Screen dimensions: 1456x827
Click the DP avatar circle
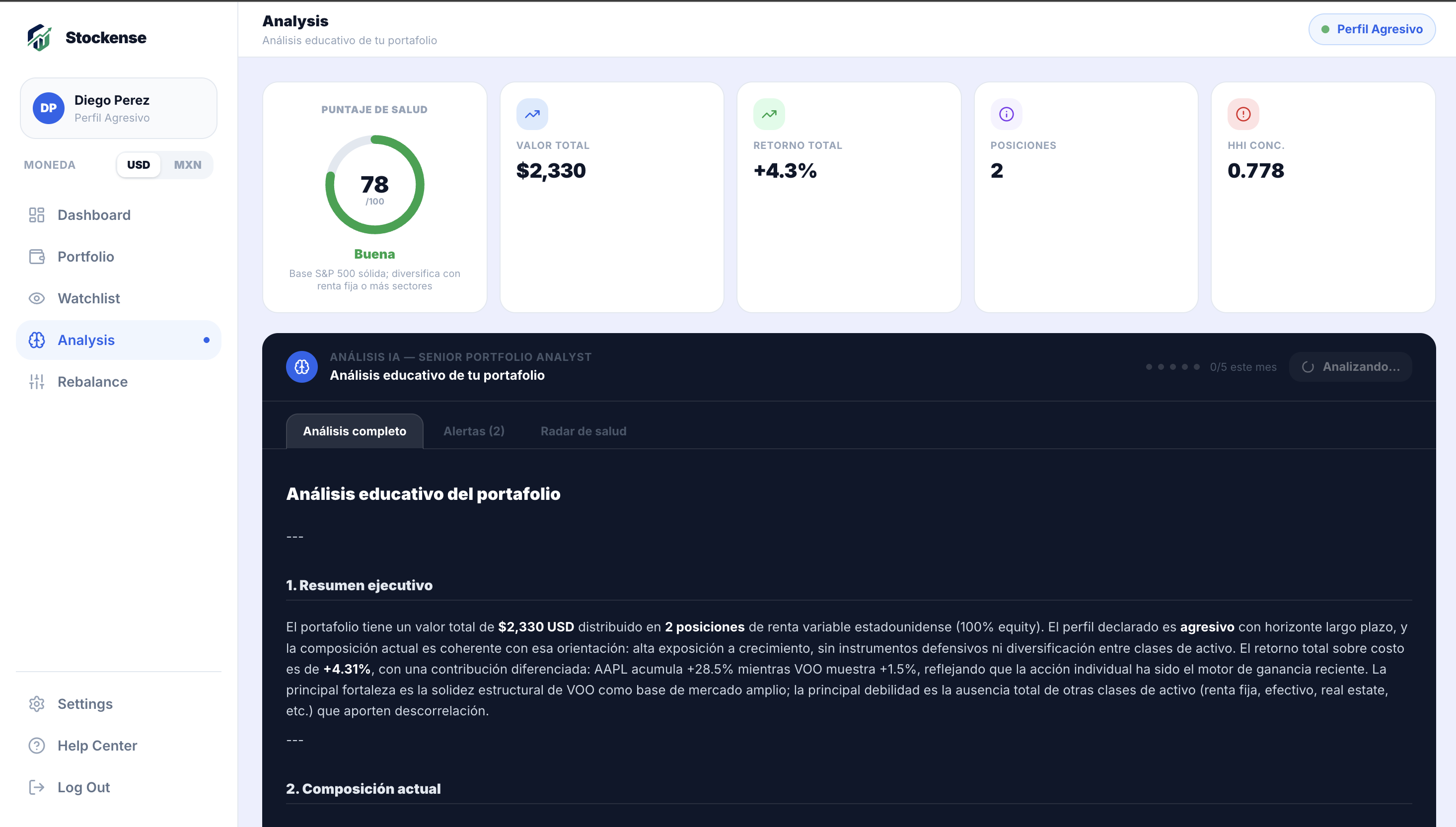point(48,108)
